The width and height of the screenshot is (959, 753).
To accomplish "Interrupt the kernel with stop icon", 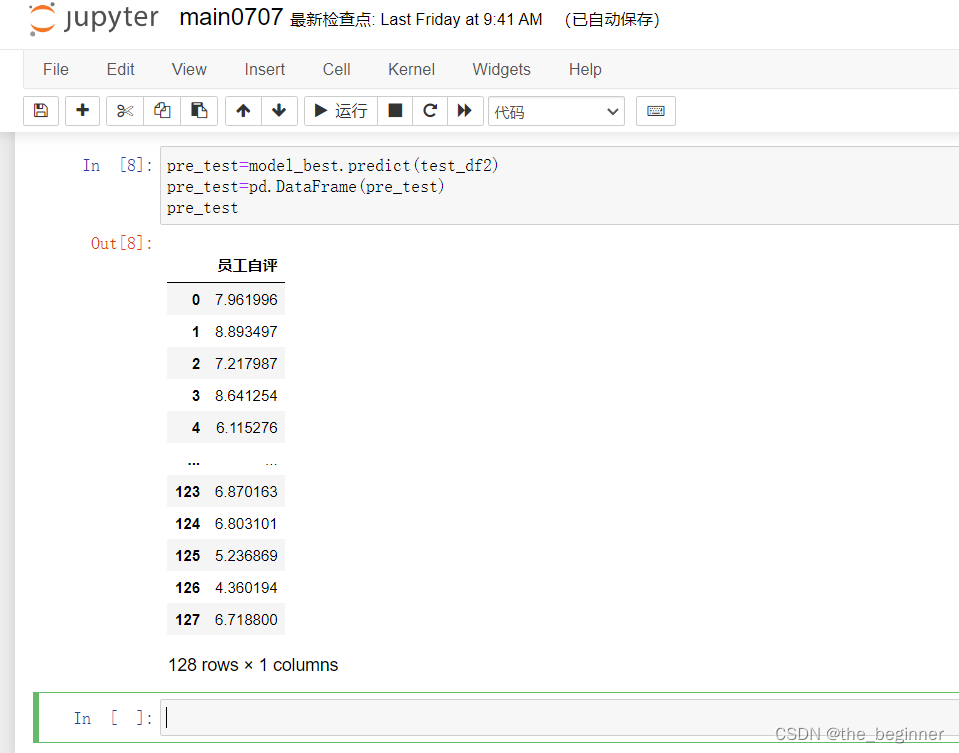I will (x=394, y=110).
